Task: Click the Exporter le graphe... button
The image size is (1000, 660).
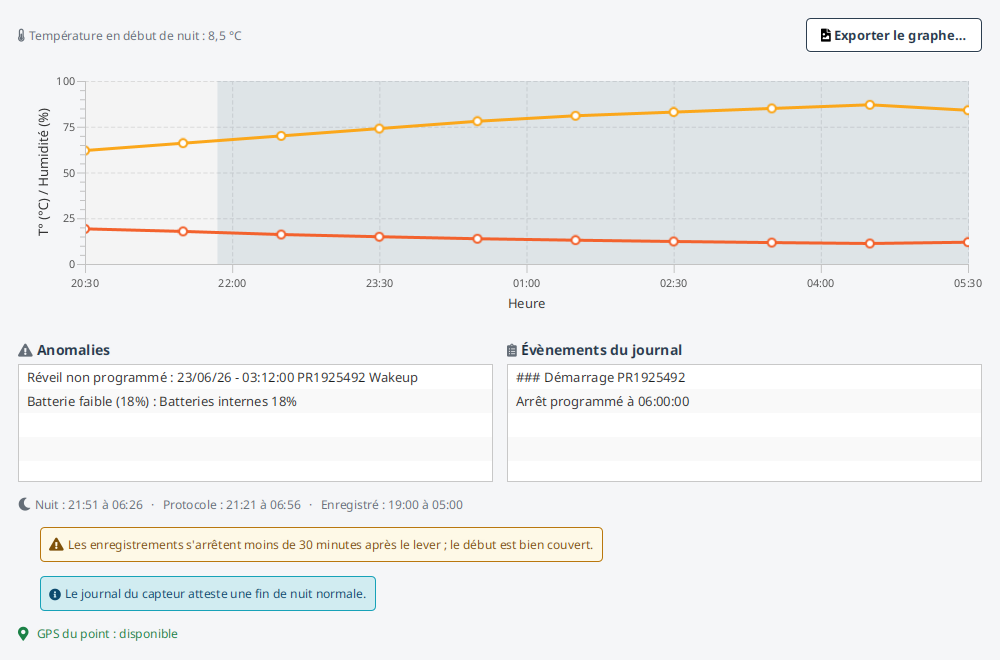Action: (893, 35)
